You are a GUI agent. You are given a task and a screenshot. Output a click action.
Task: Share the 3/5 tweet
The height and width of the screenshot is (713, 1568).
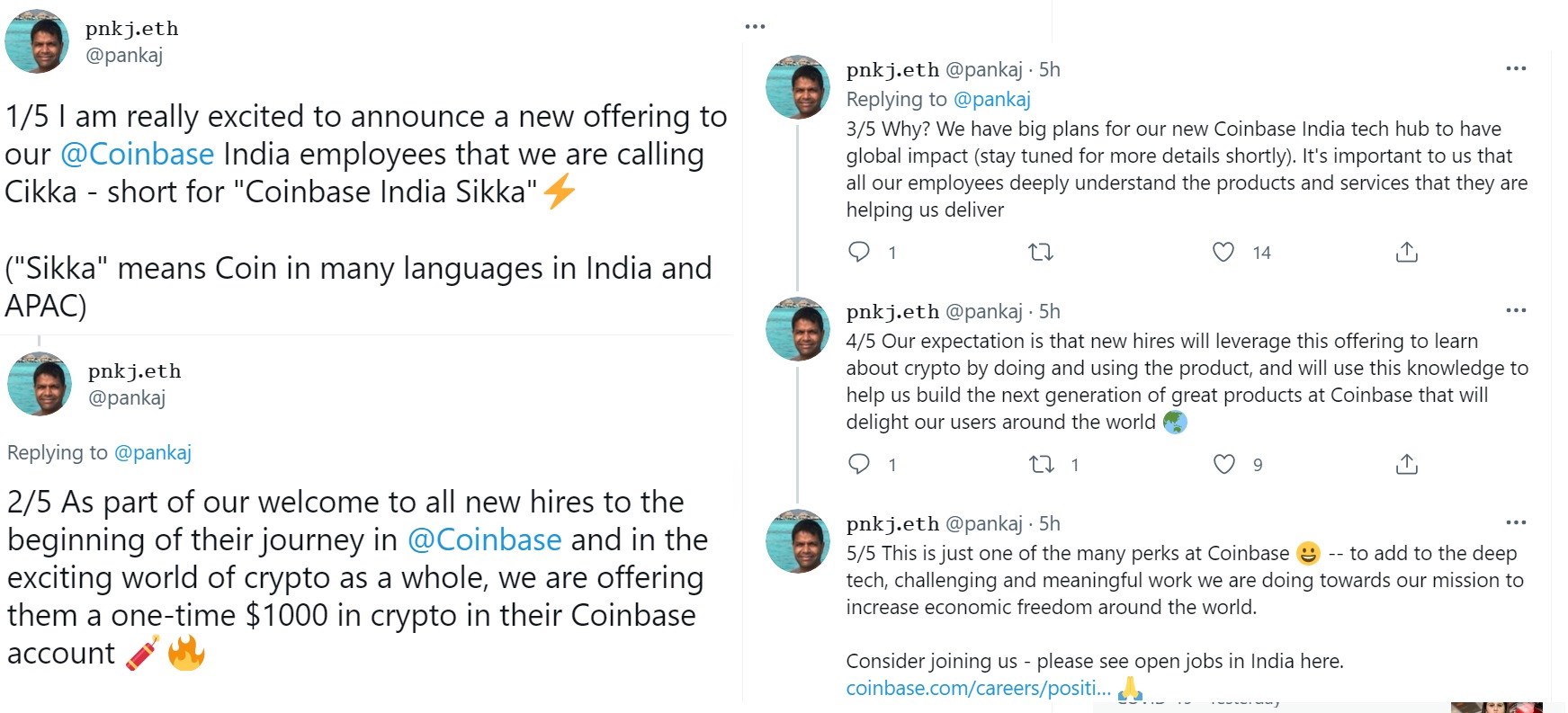click(1407, 252)
